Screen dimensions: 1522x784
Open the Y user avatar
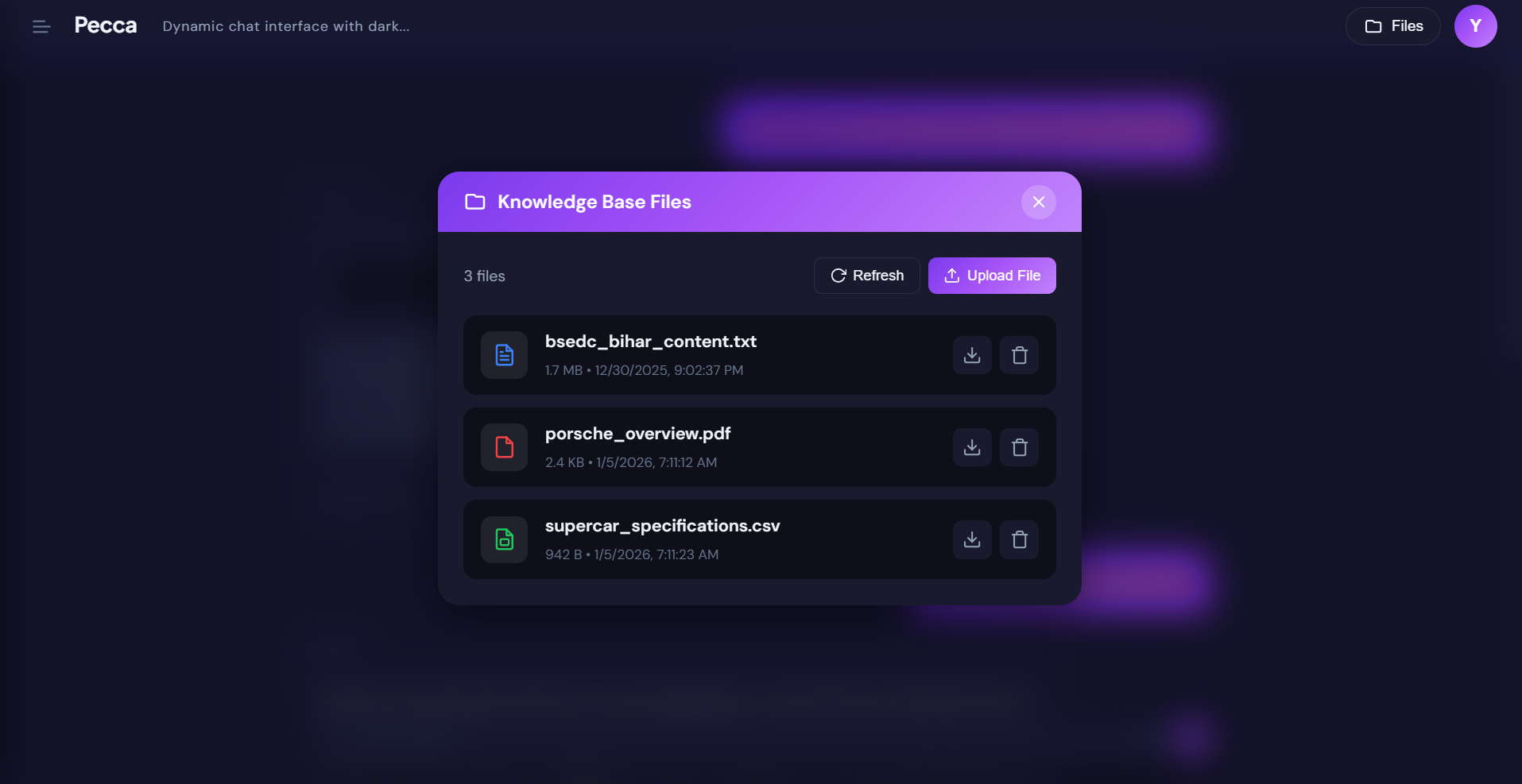(x=1476, y=26)
